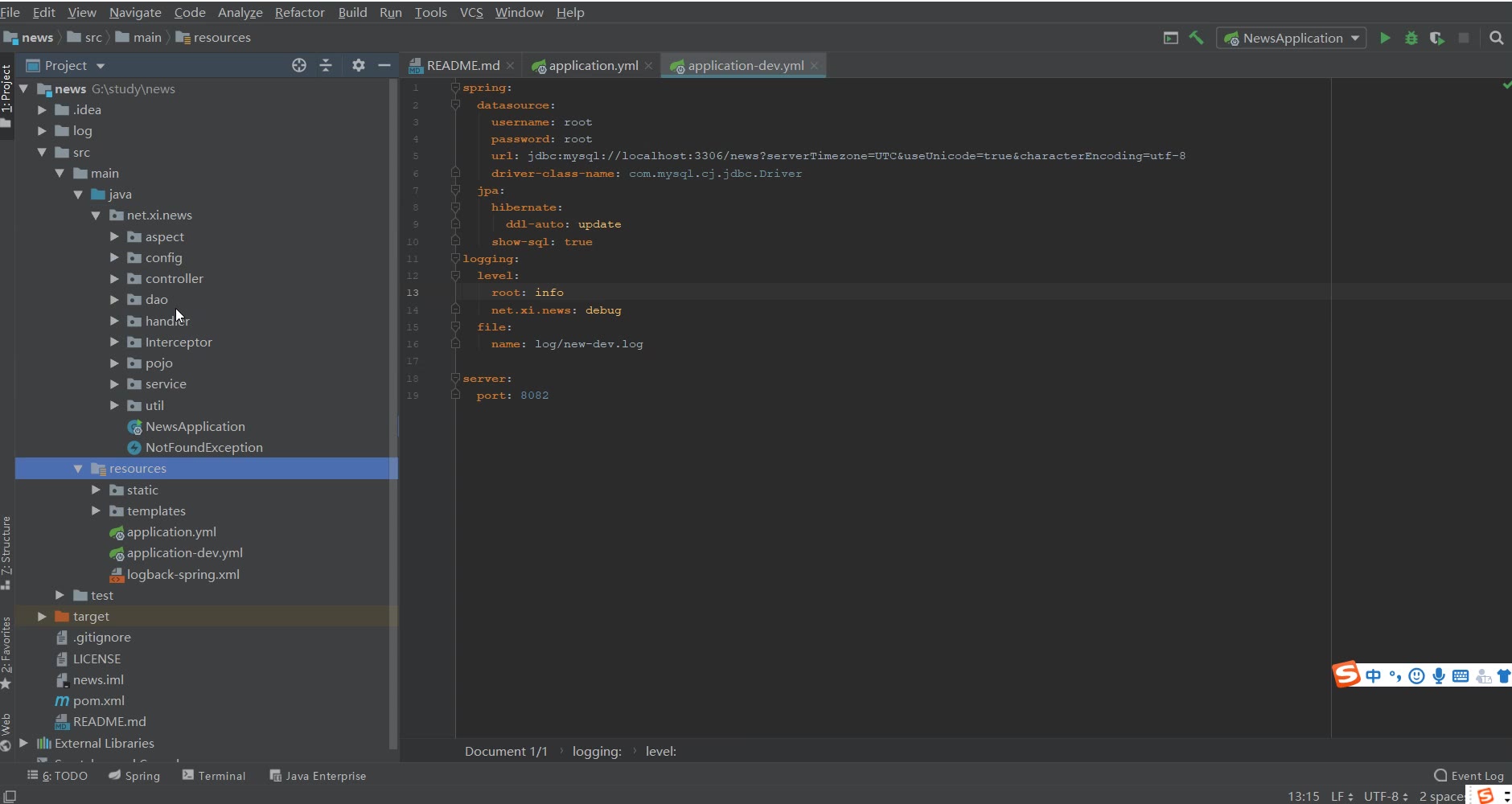The width and height of the screenshot is (1512, 804).
Task: Hide the Project tool window
Action: 384,65
